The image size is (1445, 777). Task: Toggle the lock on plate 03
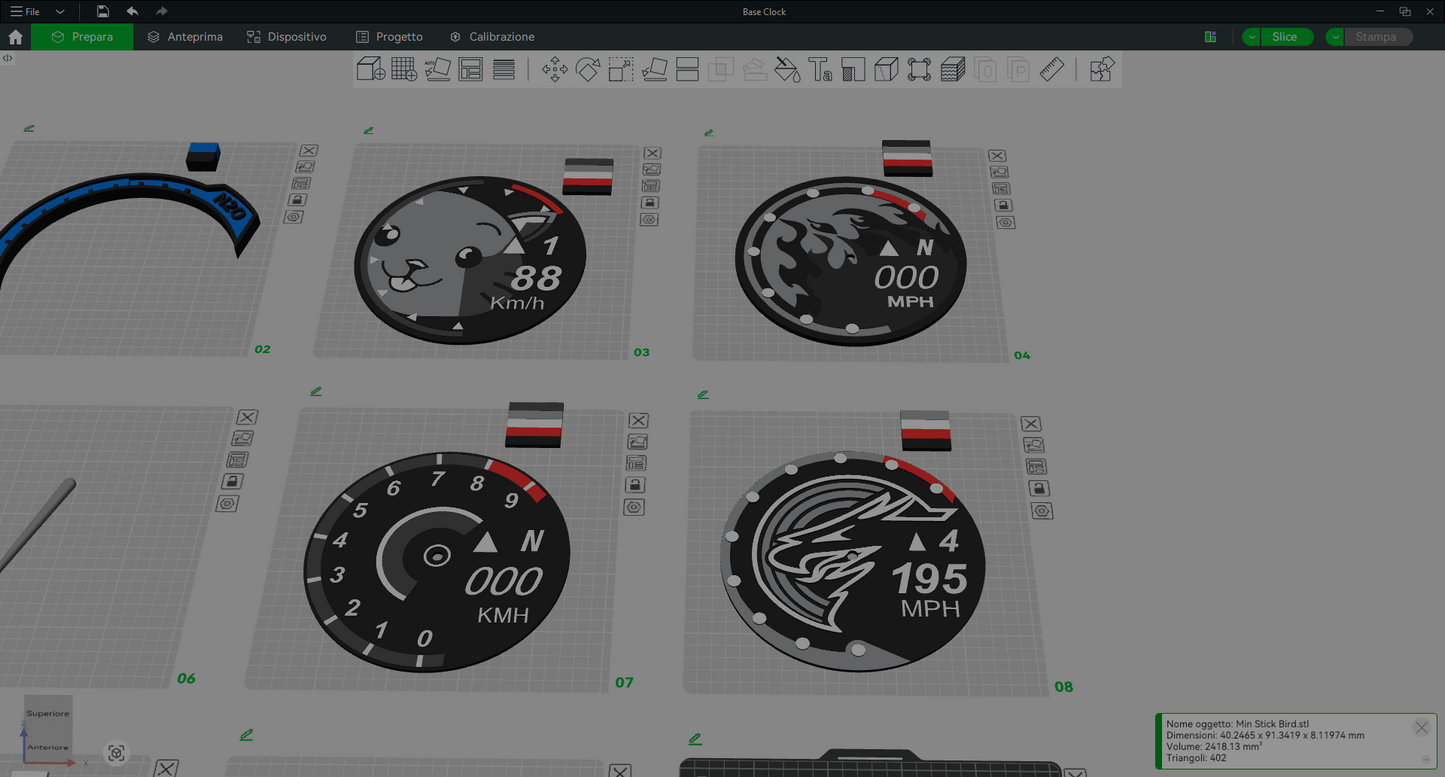tap(650, 202)
